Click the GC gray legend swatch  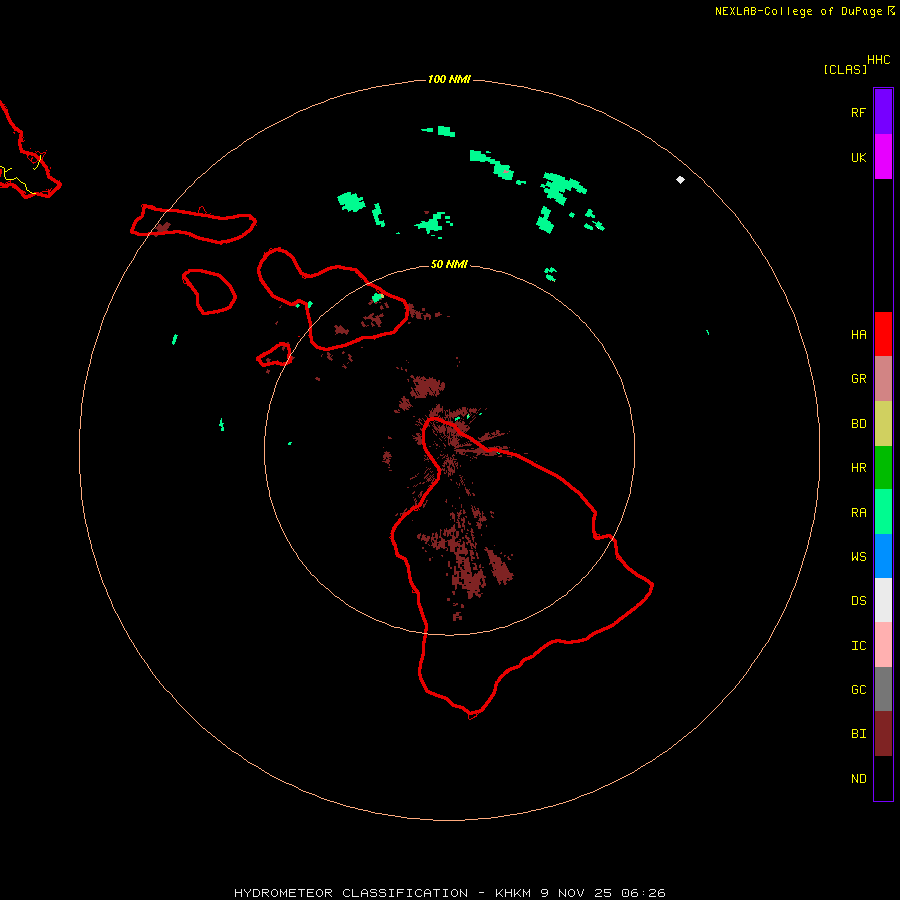[x=883, y=689]
